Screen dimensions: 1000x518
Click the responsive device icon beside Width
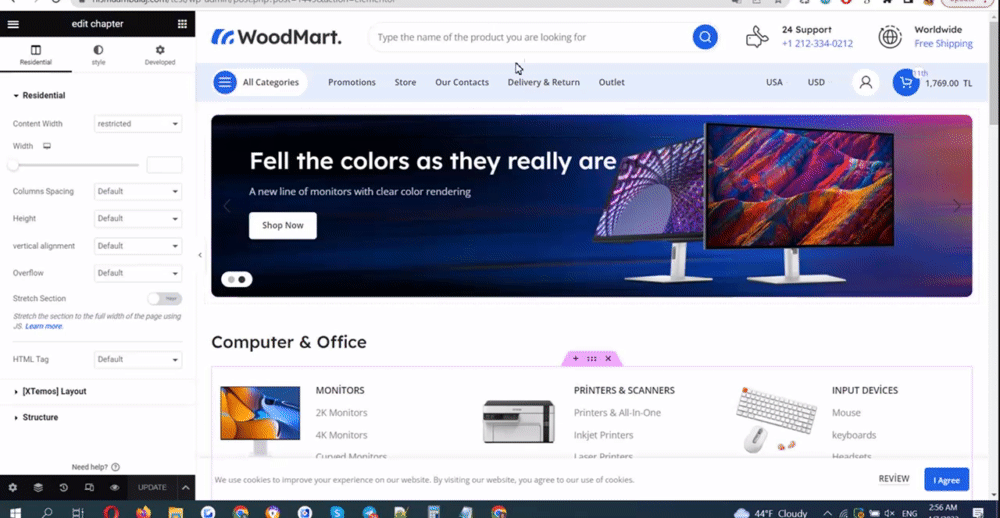[47, 146]
